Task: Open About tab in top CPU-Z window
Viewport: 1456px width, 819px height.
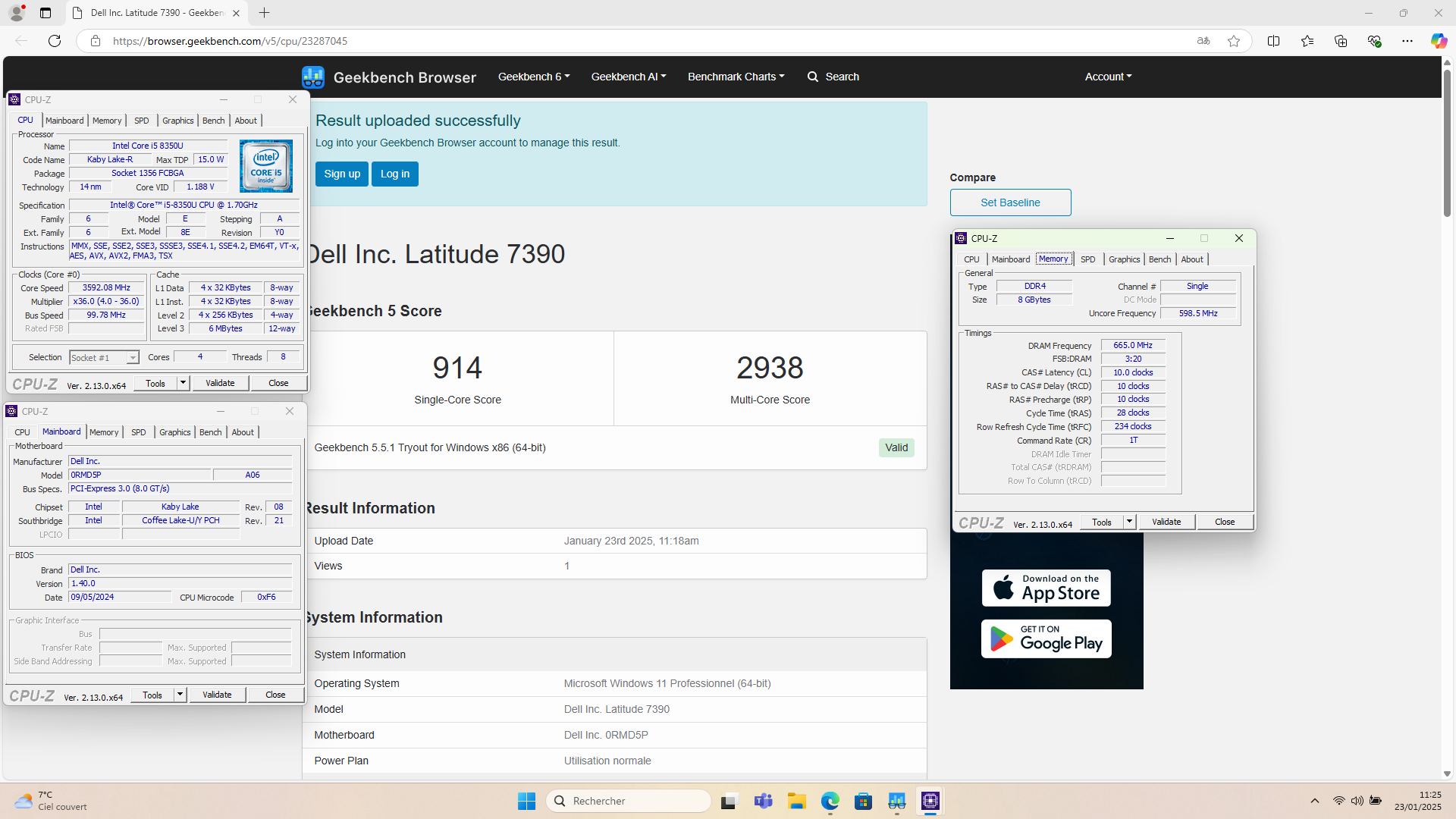Action: pyautogui.click(x=246, y=121)
